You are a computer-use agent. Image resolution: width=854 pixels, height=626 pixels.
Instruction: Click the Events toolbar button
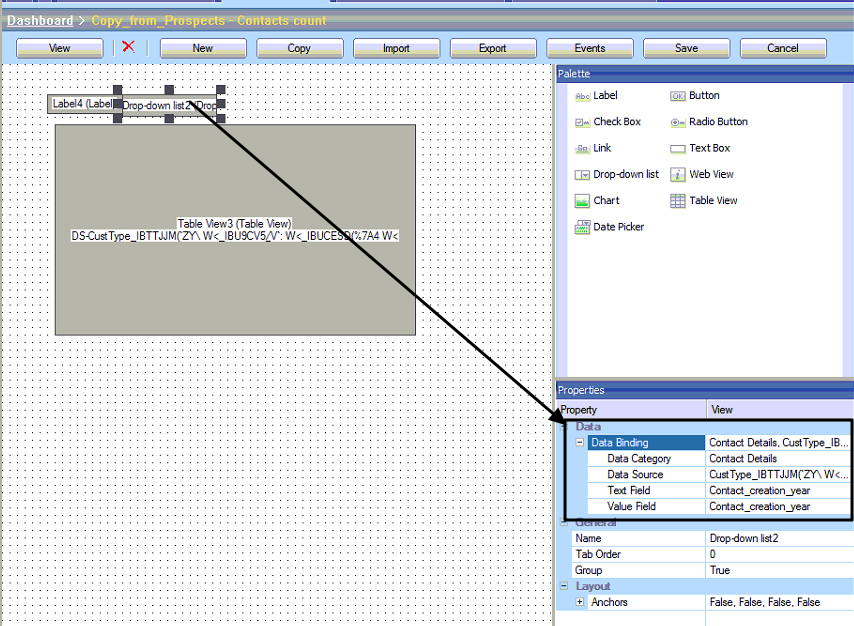tap(589, 47)
